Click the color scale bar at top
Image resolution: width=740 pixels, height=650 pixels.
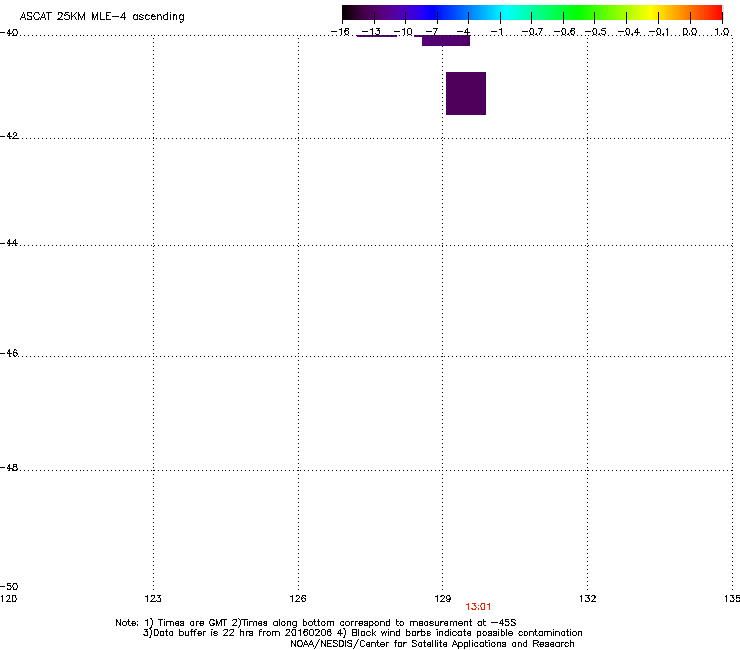pos(532,12)
